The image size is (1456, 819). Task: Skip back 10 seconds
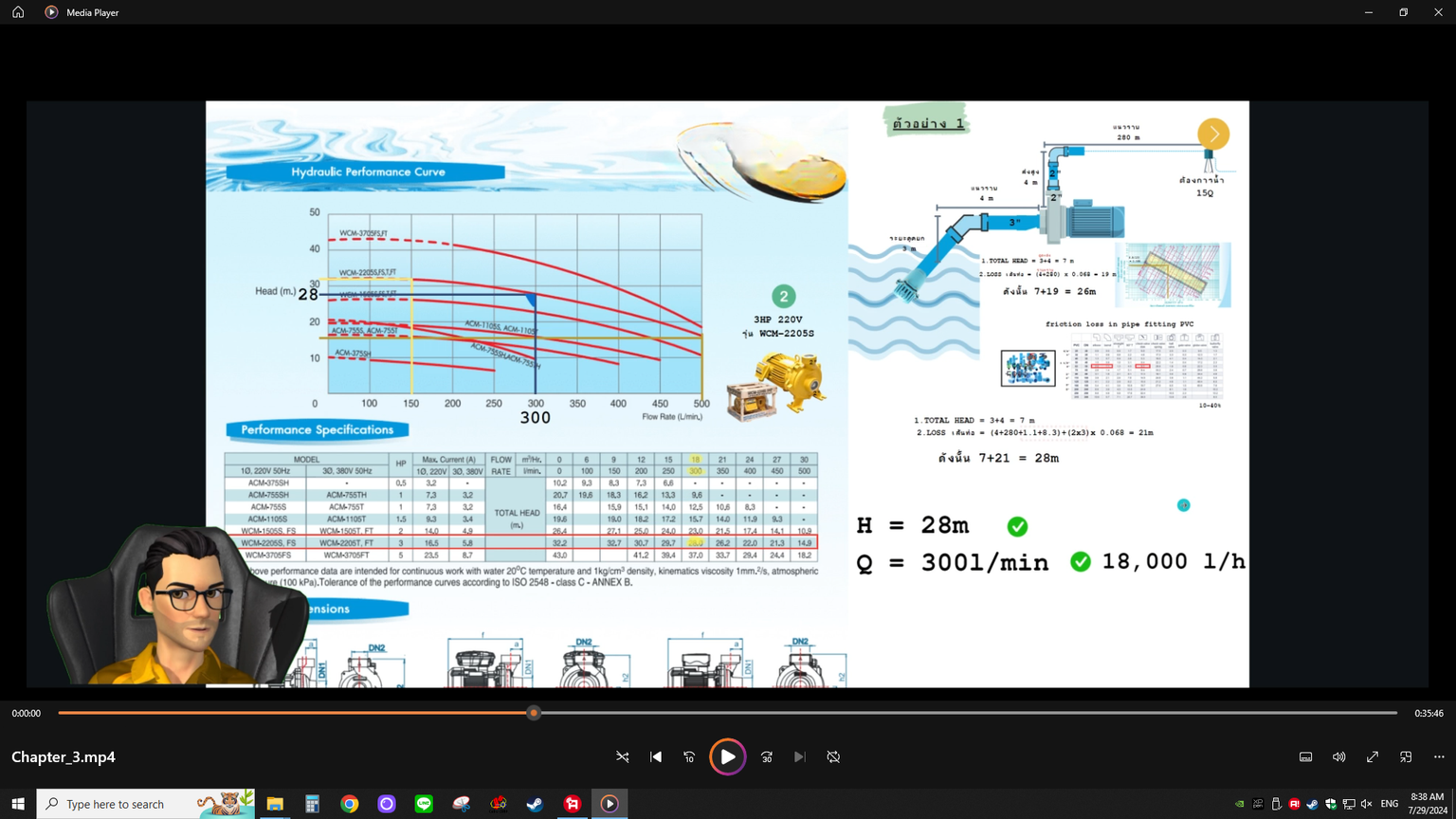tap(689, 757)
